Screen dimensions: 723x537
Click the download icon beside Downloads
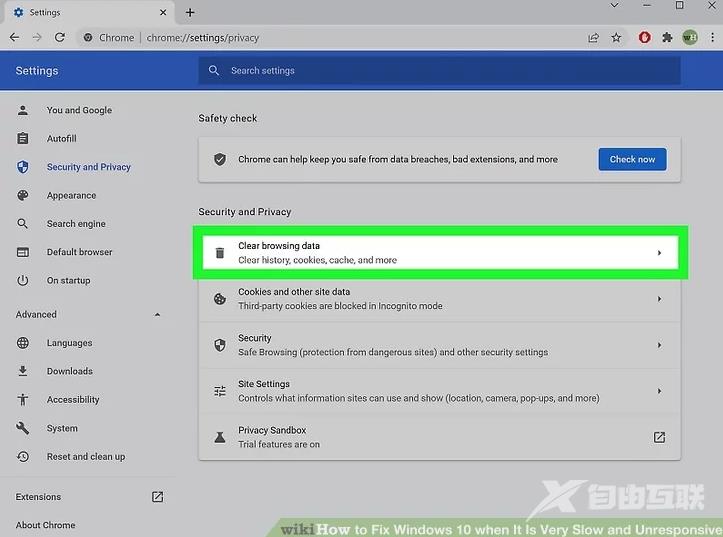click(23, 371)
